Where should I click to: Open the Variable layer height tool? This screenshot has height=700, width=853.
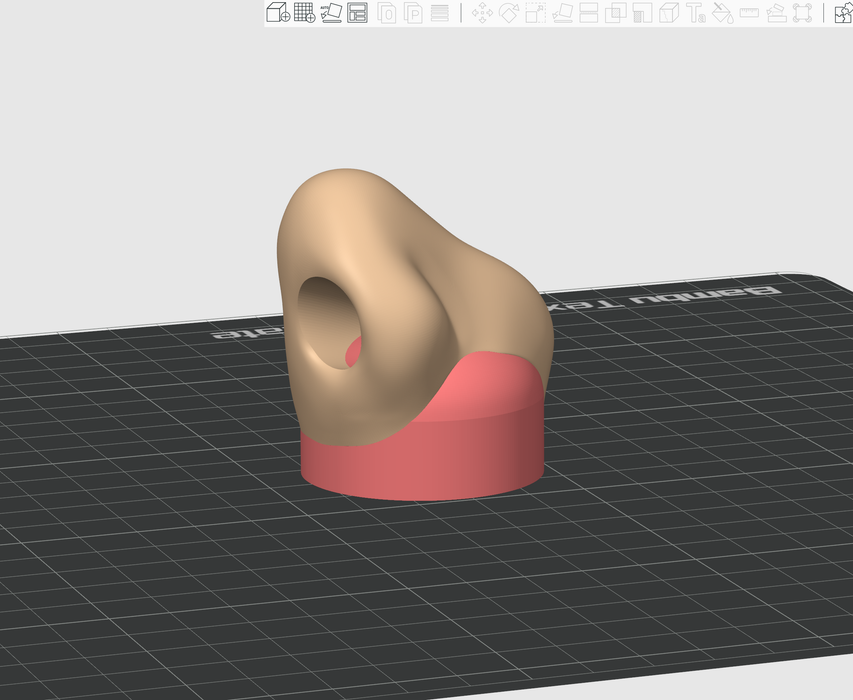point(439,13)
